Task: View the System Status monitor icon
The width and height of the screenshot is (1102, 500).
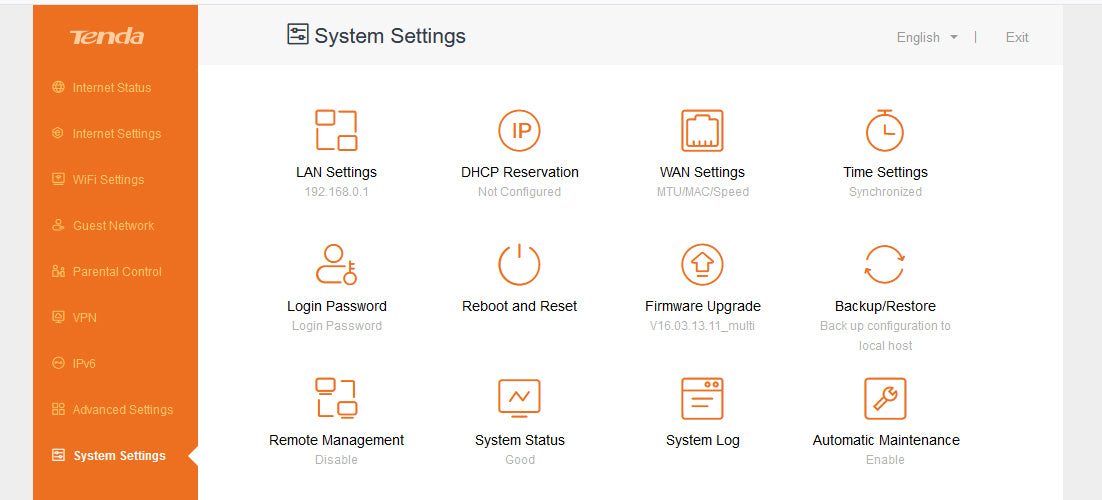Action: [519, 398]
